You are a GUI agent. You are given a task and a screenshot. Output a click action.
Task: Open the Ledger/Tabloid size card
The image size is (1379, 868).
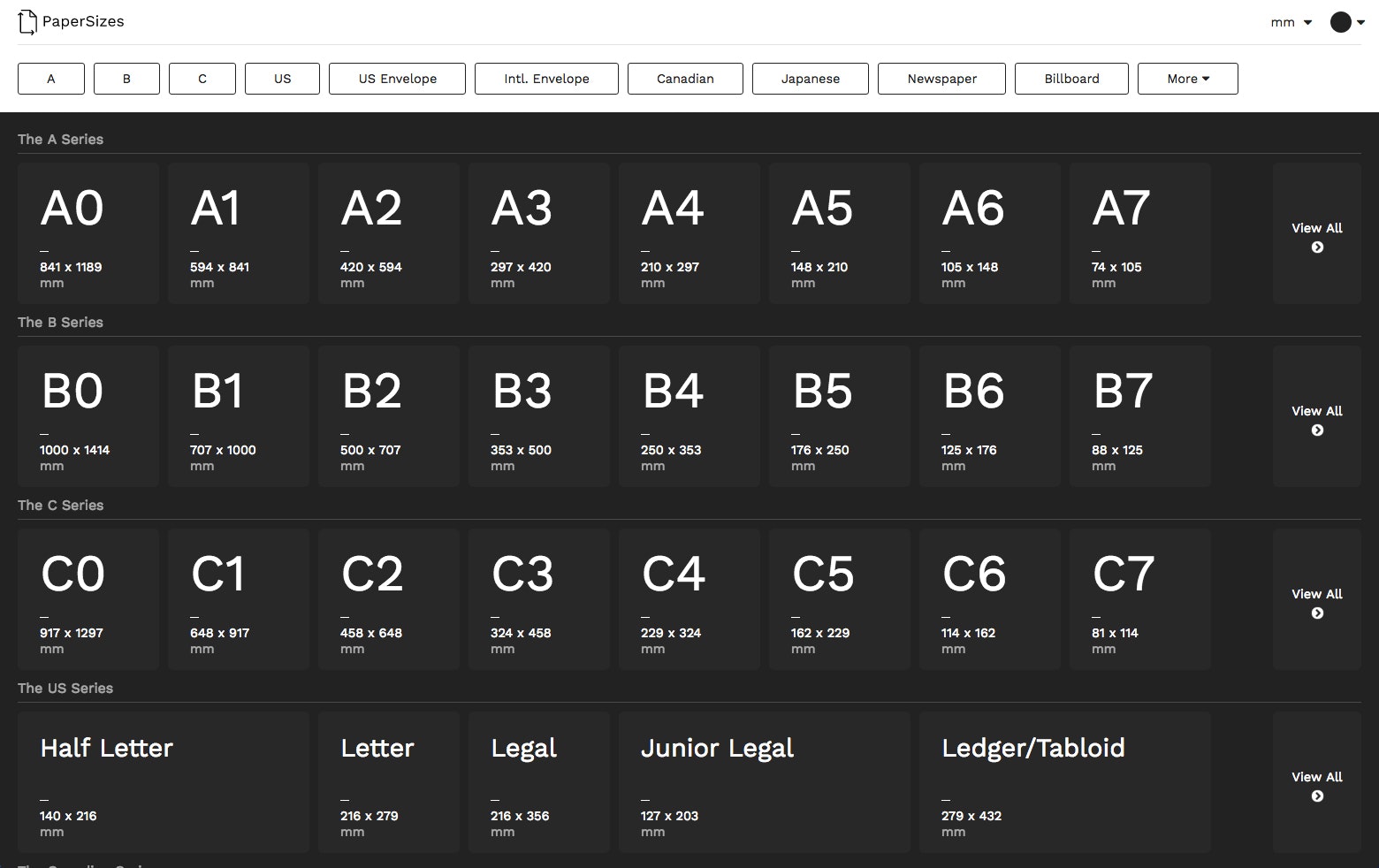pyautogui.click(x=1064, y=782)
